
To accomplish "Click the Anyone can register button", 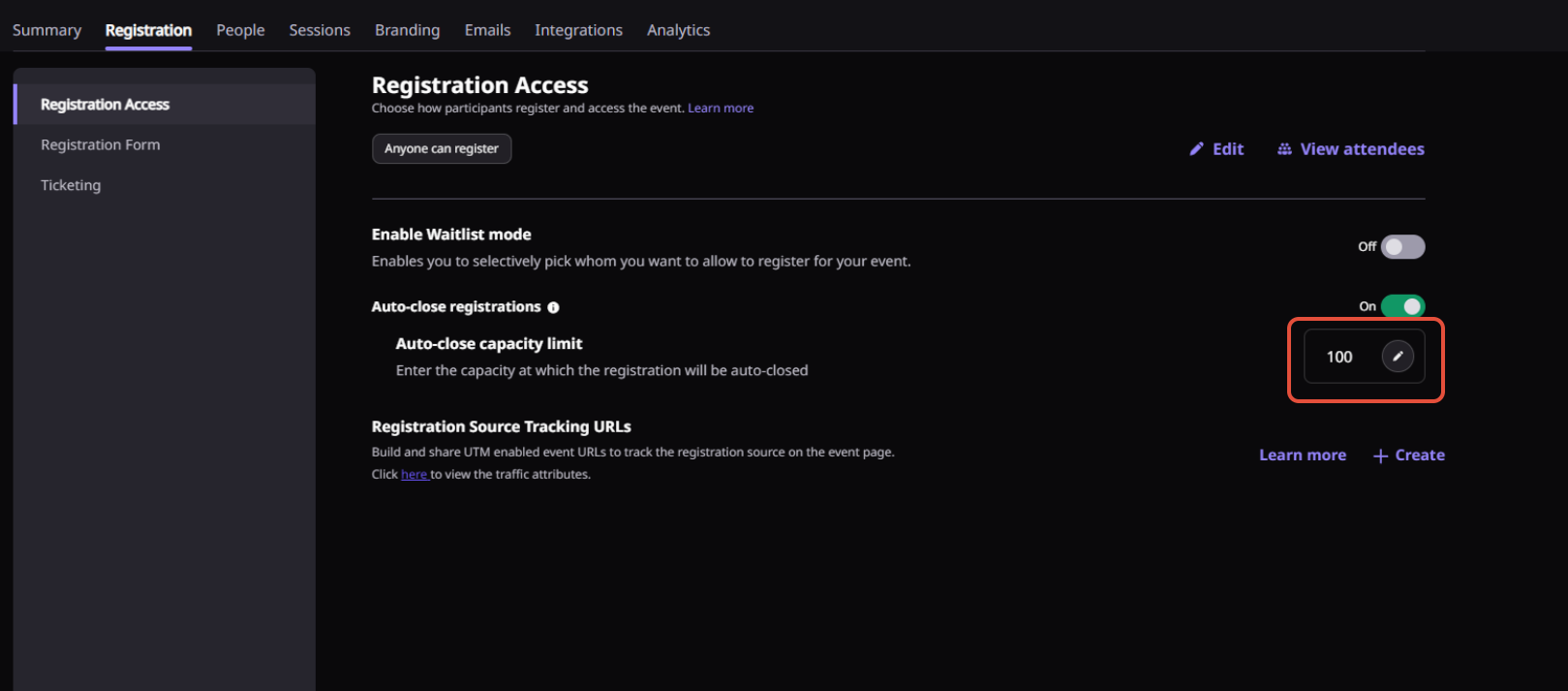I will [x=442, y=148].
